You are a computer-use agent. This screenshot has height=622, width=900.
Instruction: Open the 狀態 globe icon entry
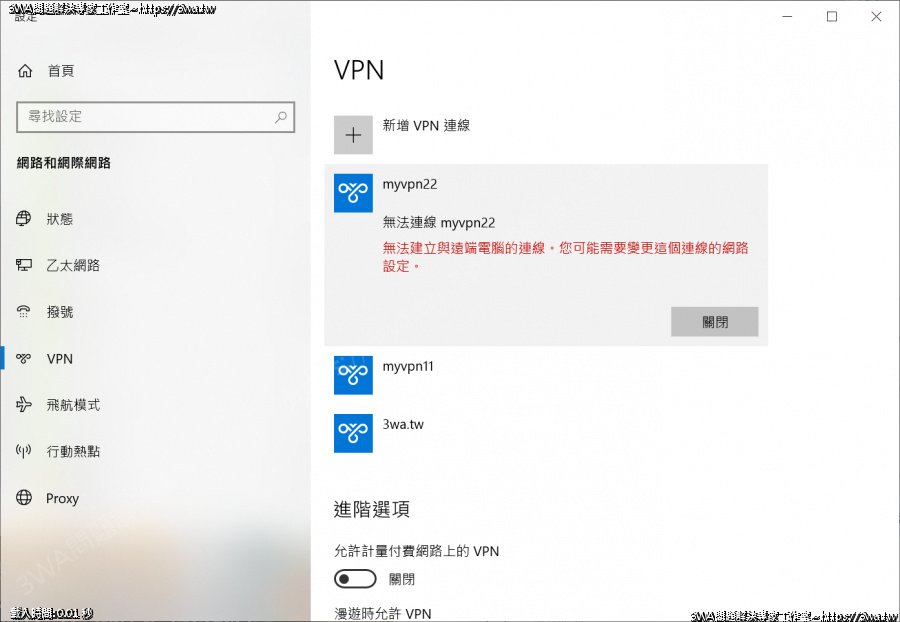(x=24, y=219)
